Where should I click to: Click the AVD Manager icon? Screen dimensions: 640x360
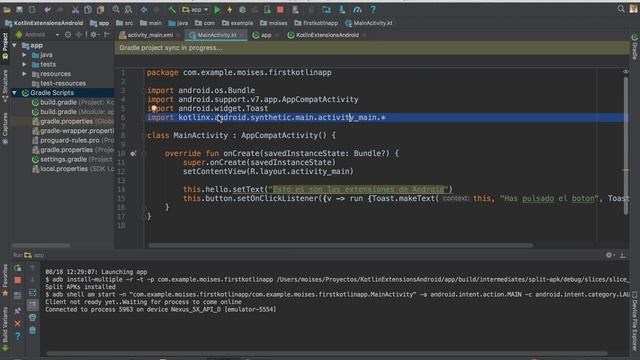click(296, 9)
